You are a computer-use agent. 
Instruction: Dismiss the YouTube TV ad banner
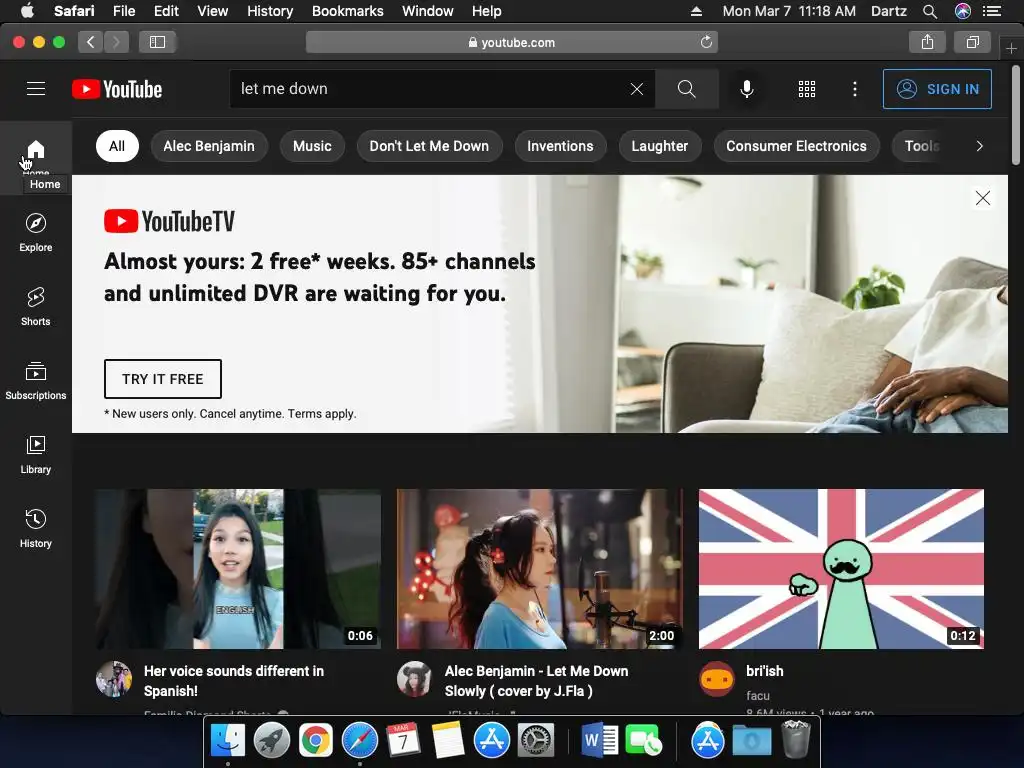point(982,198)
